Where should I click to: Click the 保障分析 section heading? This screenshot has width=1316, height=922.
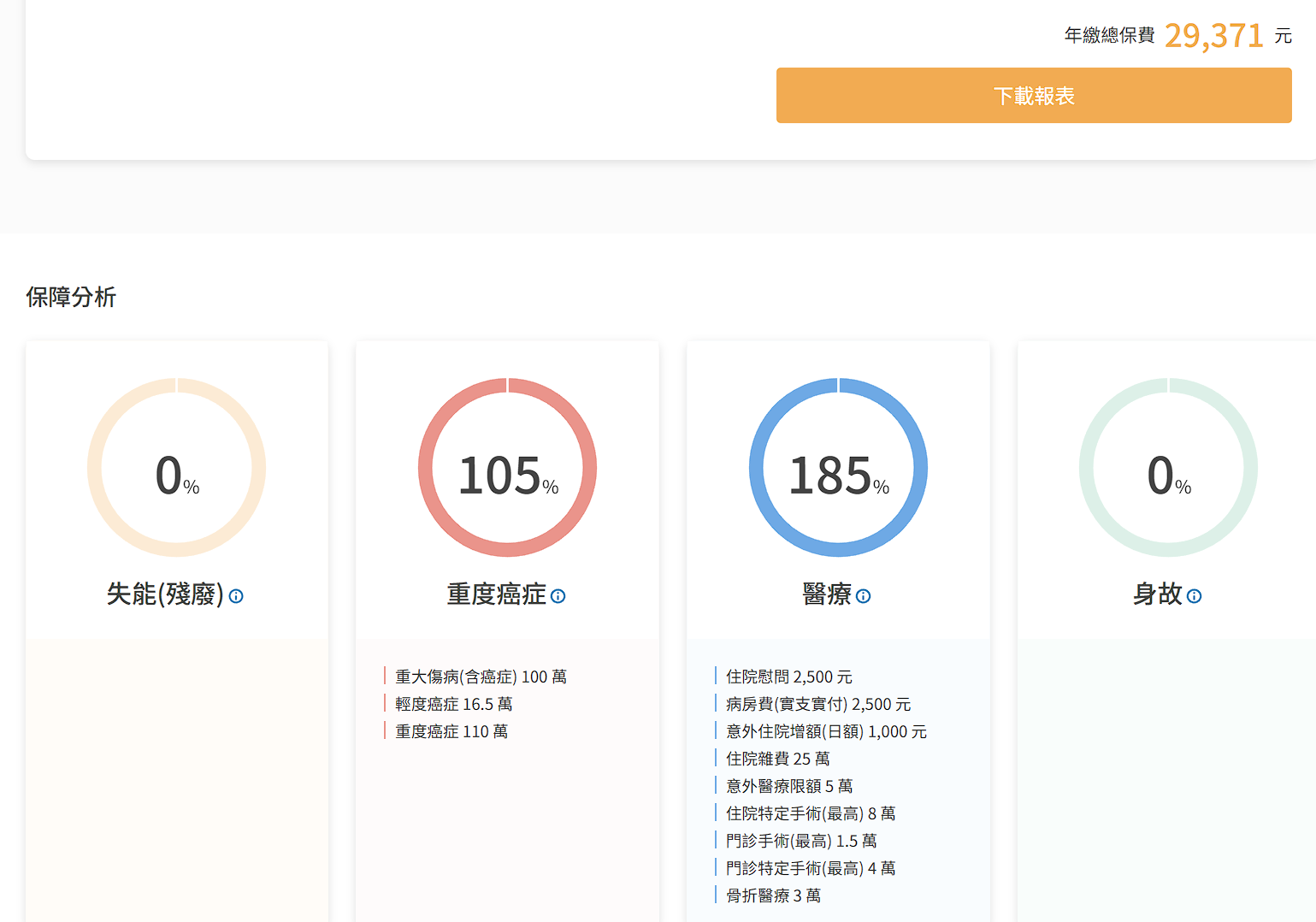click(71, 297)
